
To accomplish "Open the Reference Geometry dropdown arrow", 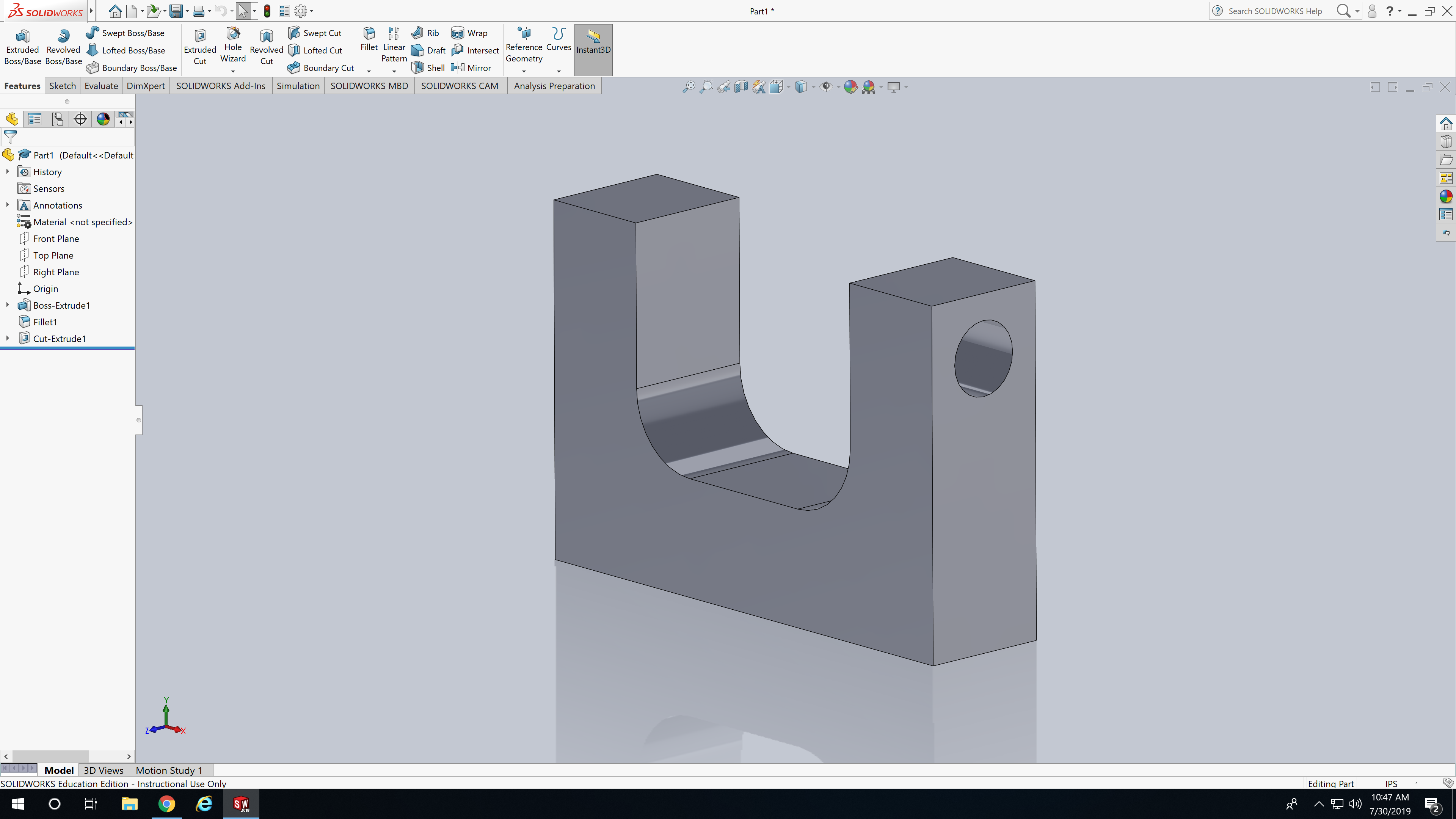I will coord(524,71).
